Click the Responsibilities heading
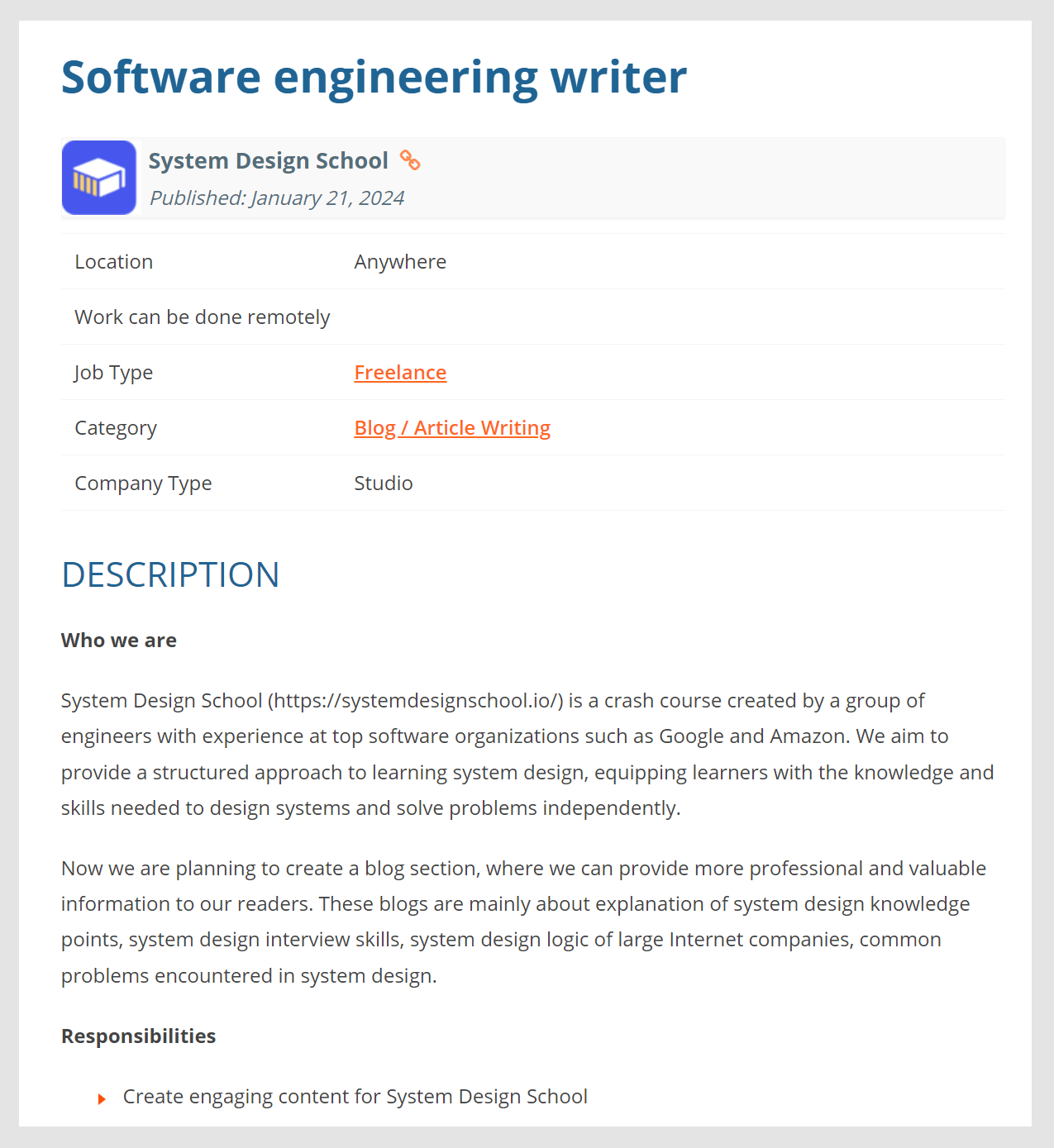 [x=138, y=1035]
